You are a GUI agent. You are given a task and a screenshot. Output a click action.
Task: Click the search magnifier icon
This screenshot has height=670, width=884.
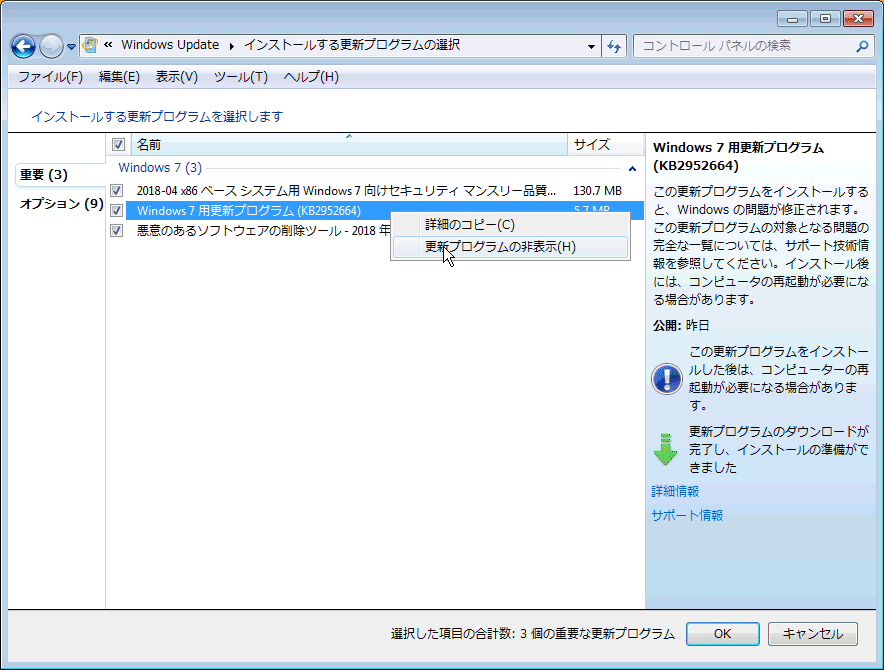(x=862, y=46)
